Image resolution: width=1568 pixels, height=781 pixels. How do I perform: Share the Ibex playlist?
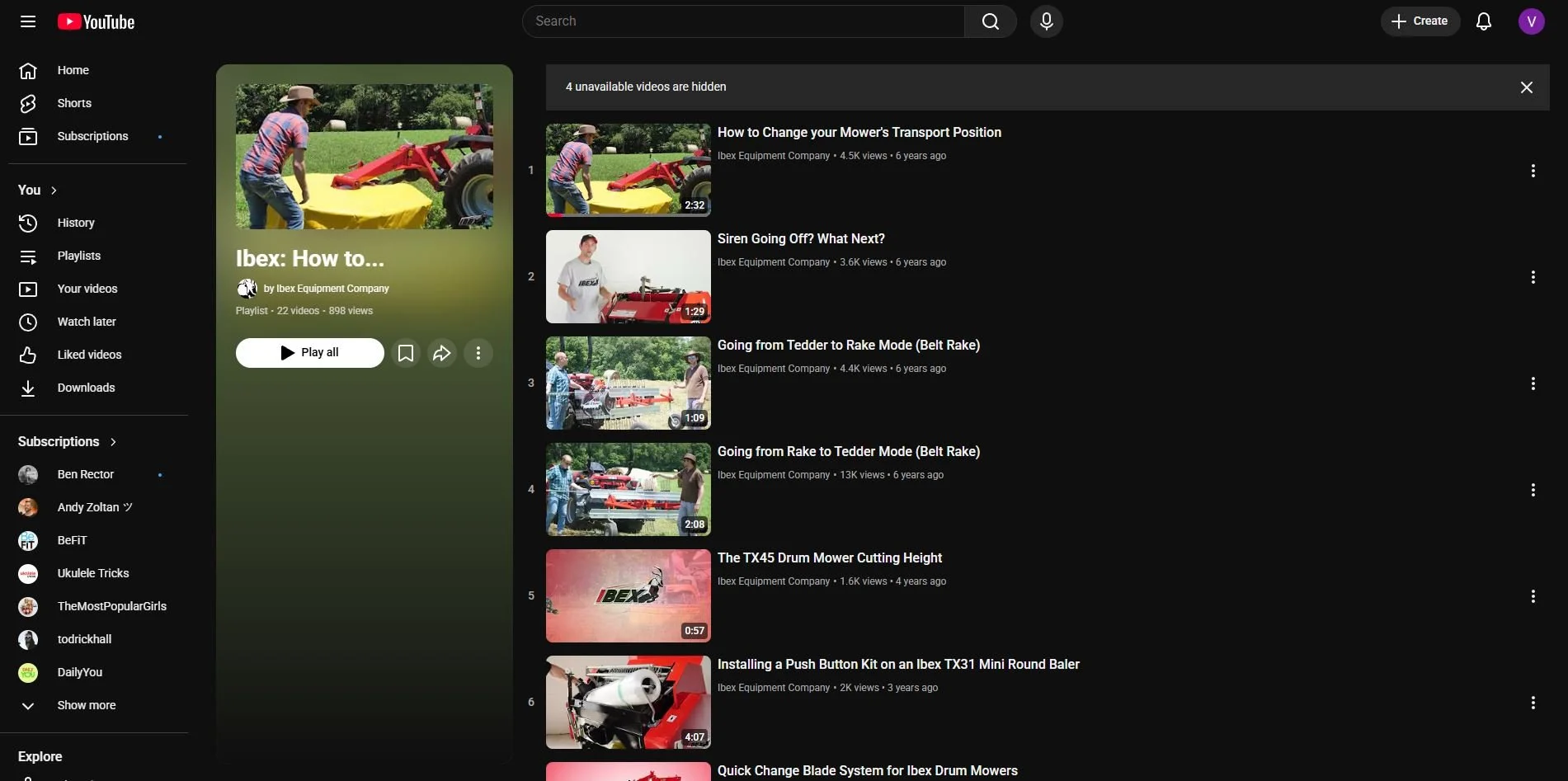[442, 353]
